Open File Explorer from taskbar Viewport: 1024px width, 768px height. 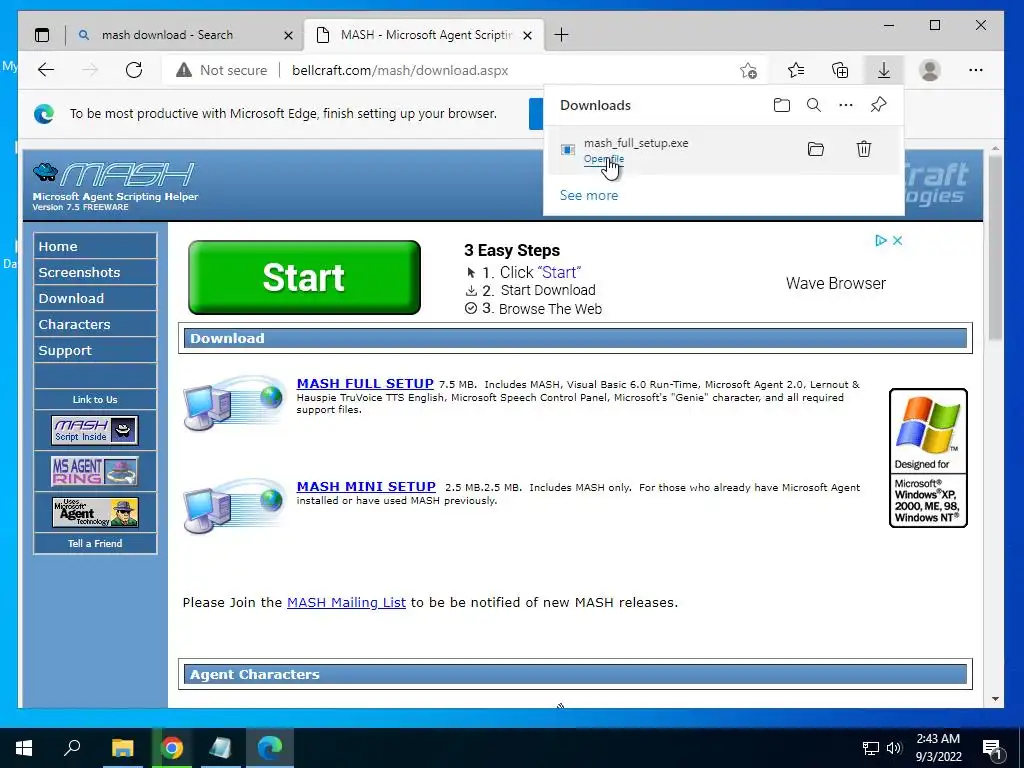point(122,748)
